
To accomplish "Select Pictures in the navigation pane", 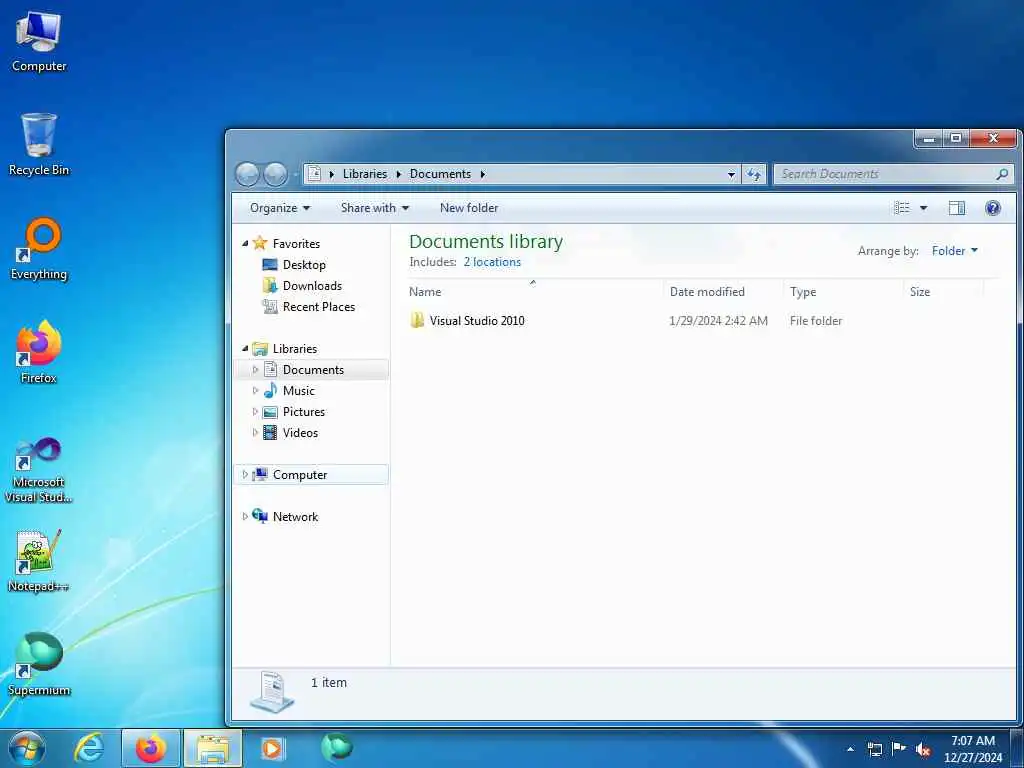I will point(304,411).
